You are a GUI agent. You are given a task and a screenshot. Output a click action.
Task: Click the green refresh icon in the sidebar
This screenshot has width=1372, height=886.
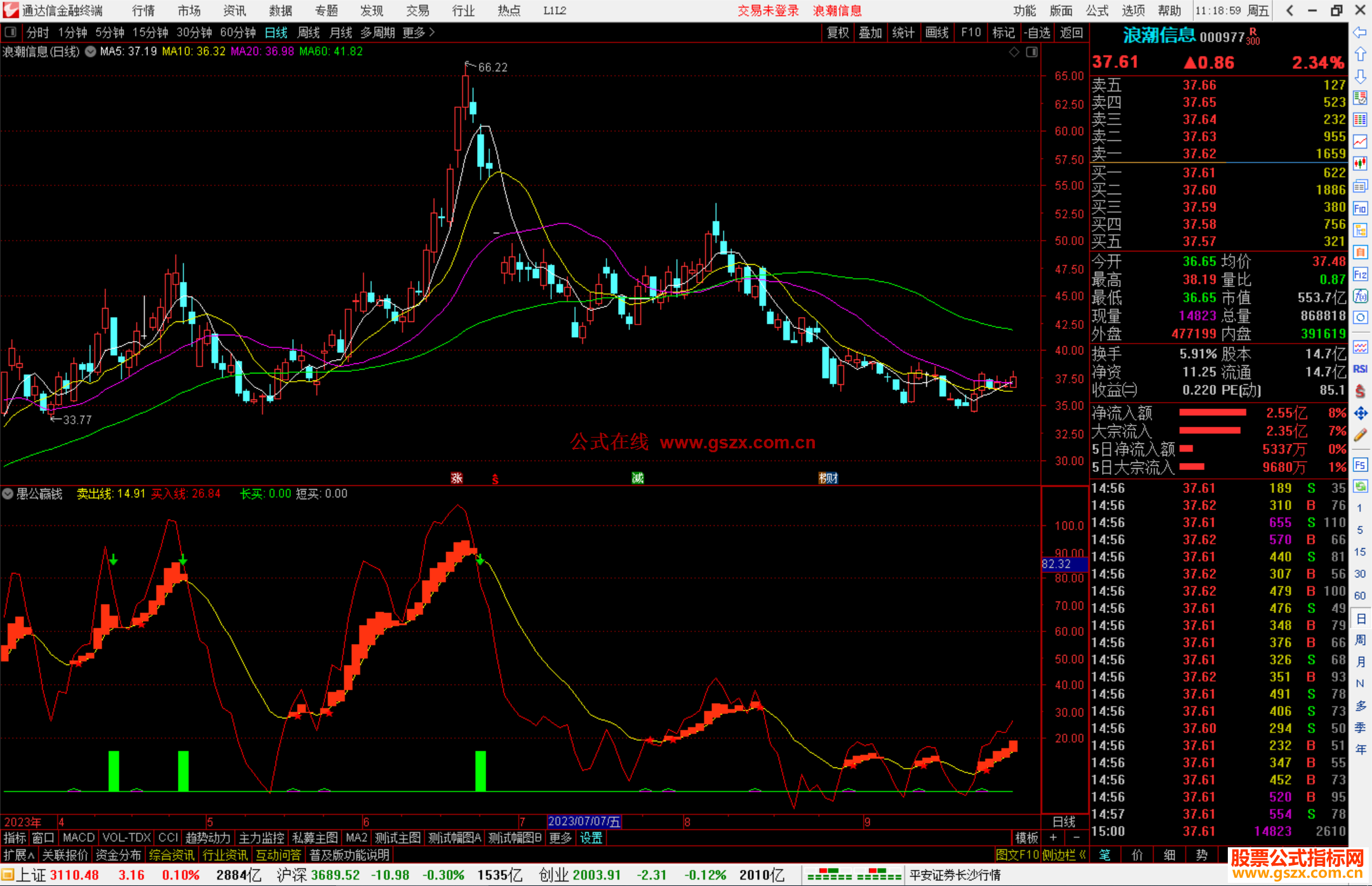pyautogui.click(x=1360, y=487)
